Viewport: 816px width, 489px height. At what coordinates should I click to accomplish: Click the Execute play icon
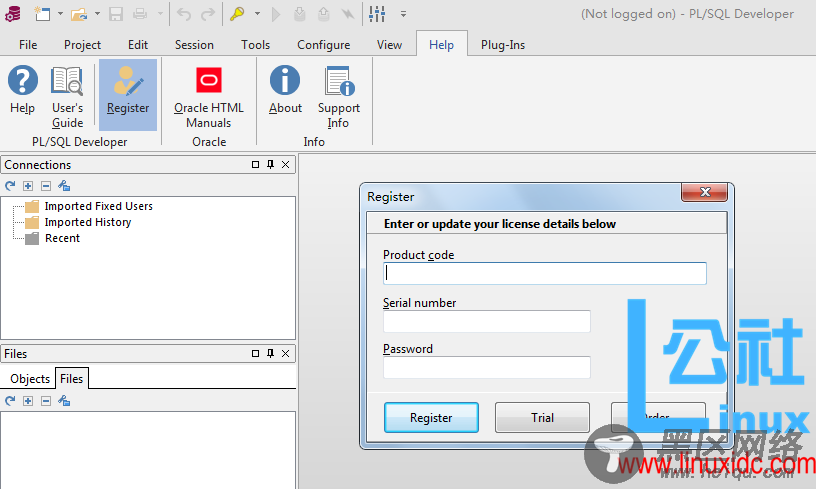276,14
